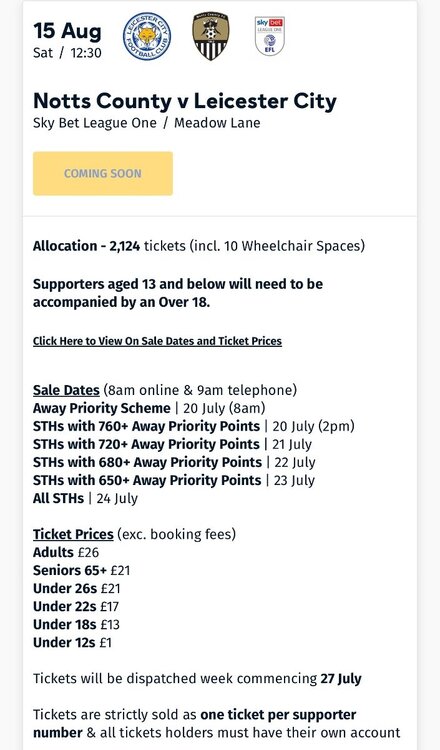The width and height of the screenshot is (440, 750).
Task: Click the supporters aged 13 and below notice
Action: [178, 293]
